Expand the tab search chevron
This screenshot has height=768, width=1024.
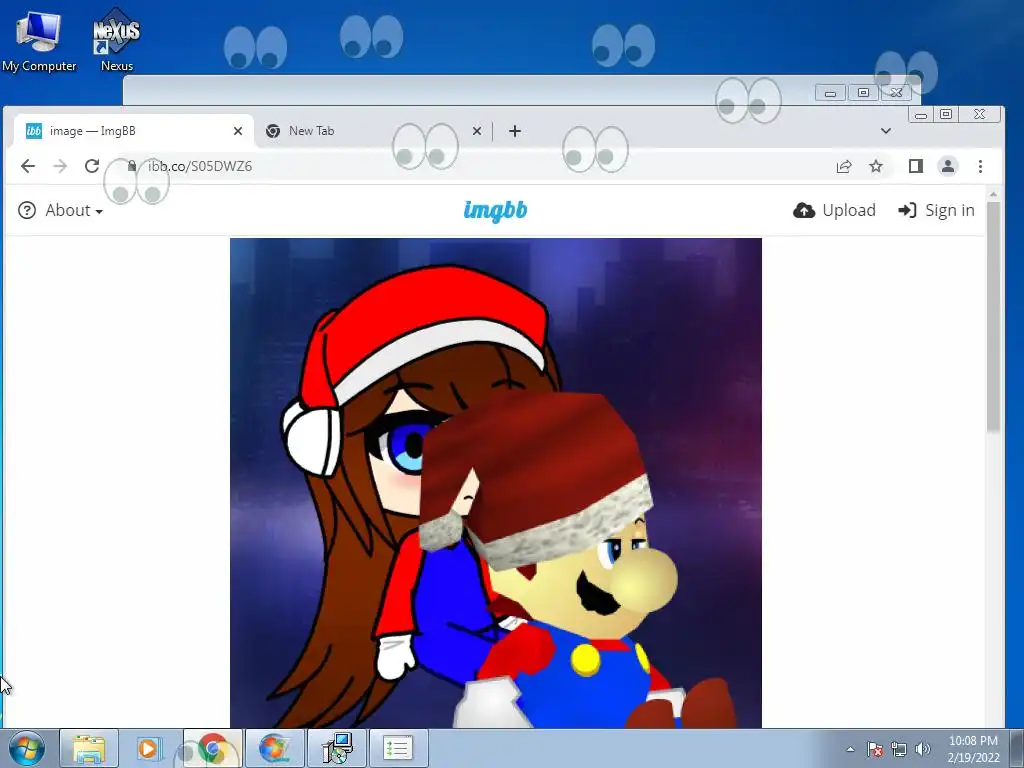tap(886, 131)
